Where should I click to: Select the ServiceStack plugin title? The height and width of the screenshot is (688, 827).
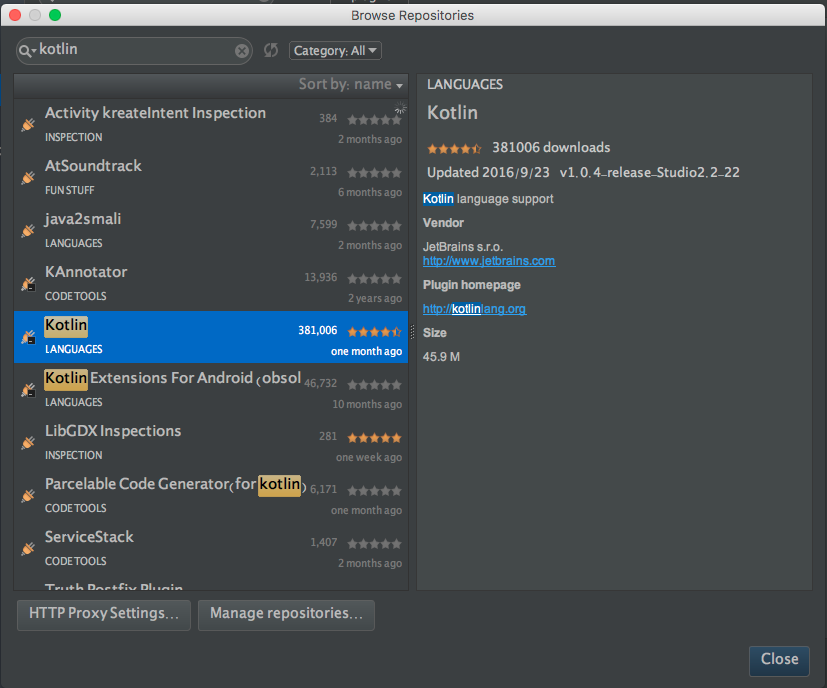point(89,537)
